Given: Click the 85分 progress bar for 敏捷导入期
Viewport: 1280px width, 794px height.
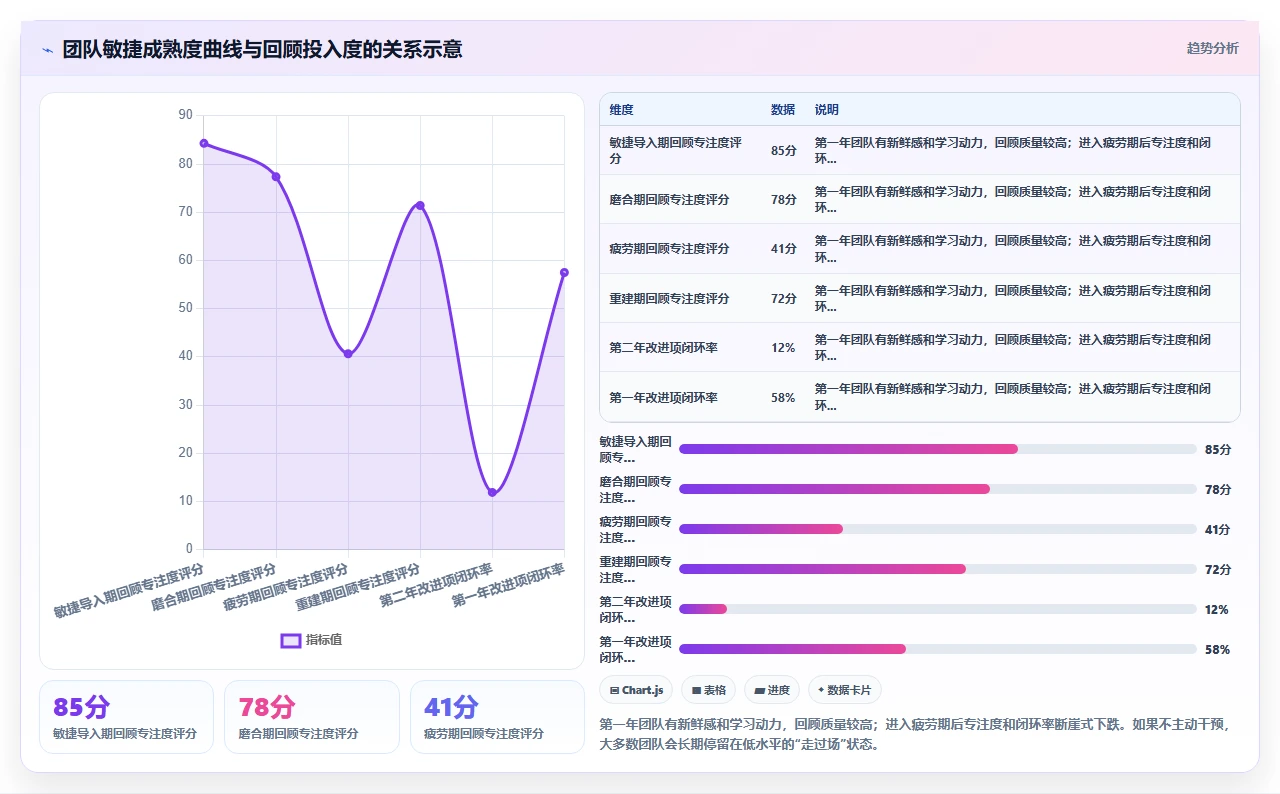Looking at the screenshot, I should pos(938,449).
